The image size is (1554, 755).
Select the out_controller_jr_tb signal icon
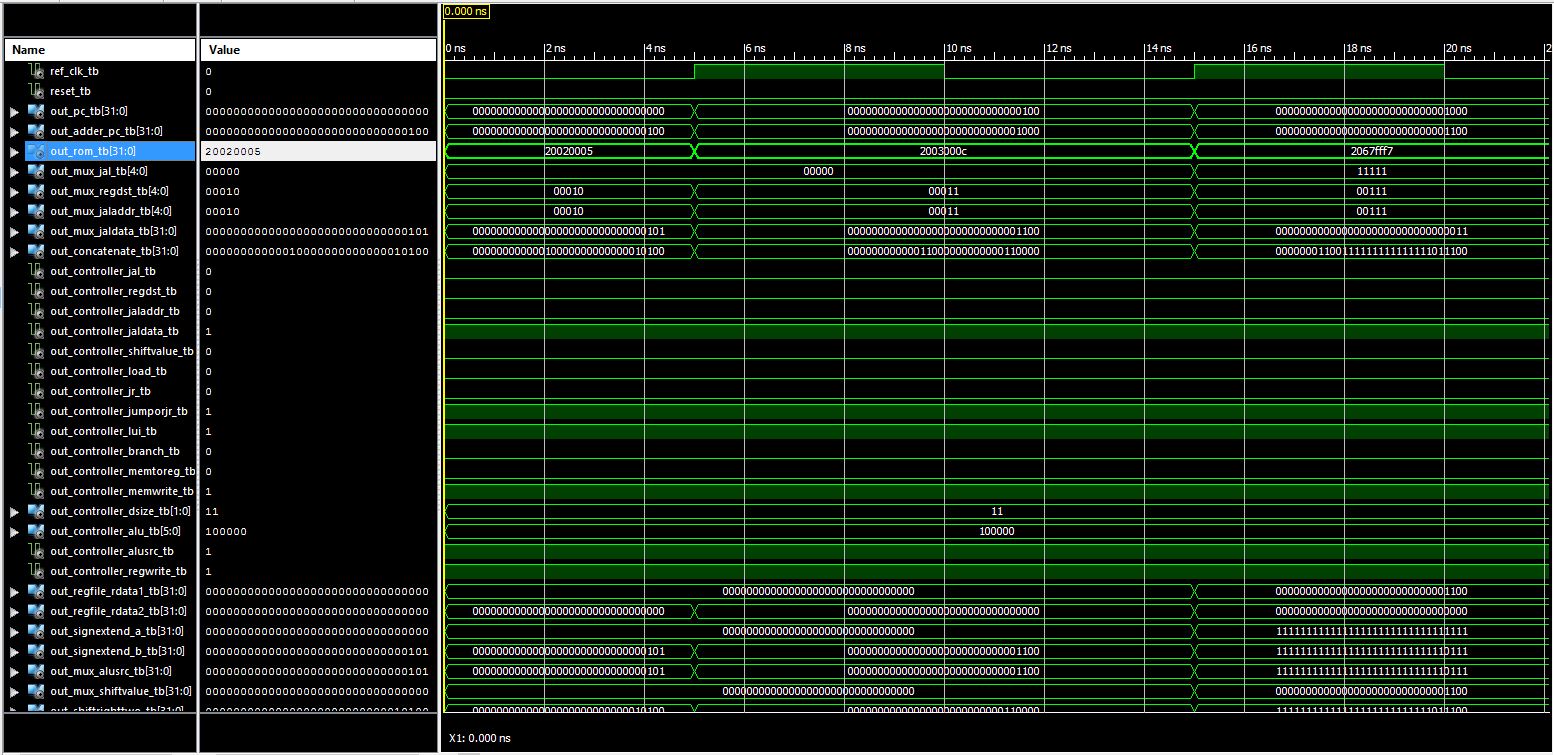(x=37, y=391)
